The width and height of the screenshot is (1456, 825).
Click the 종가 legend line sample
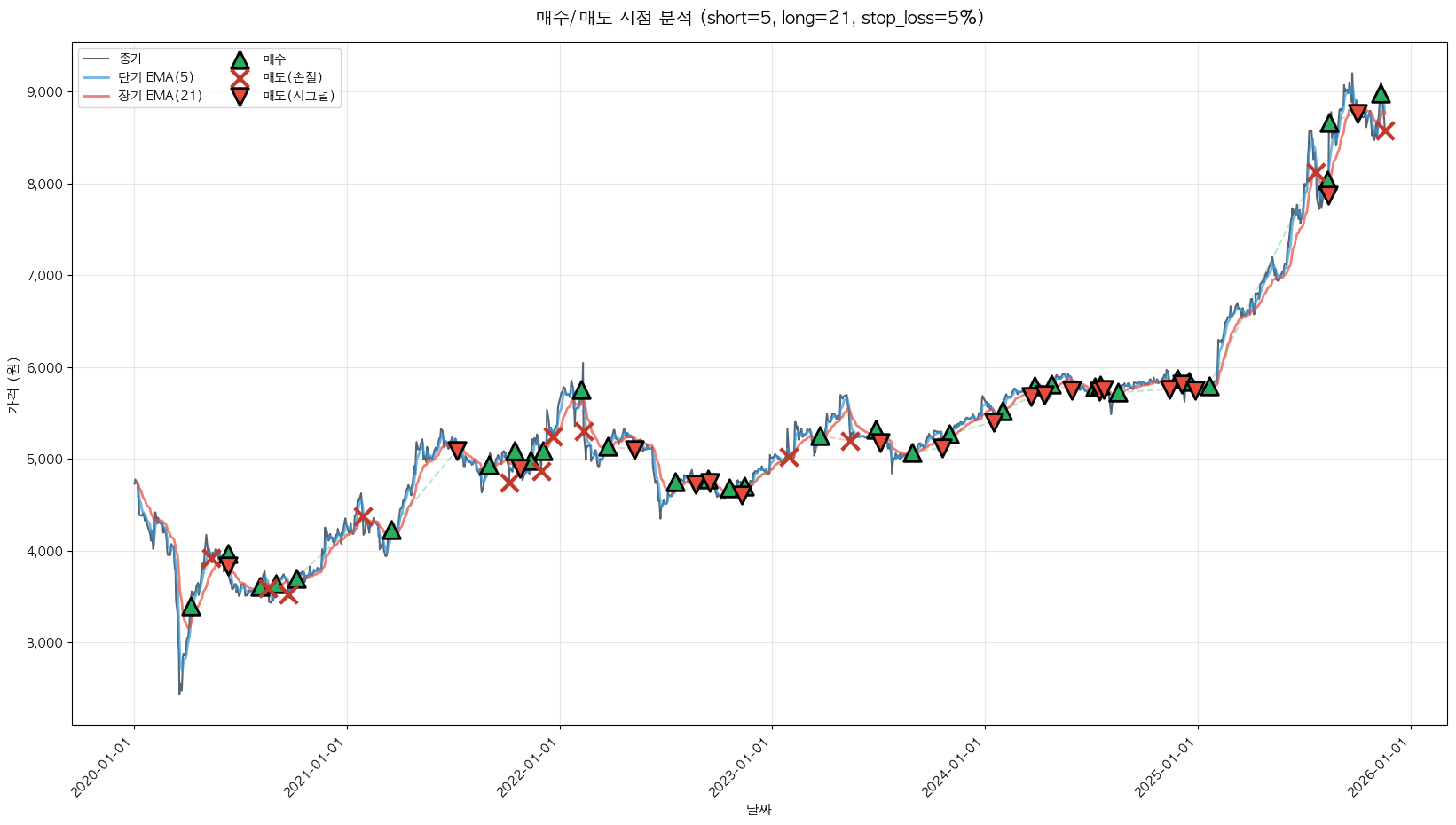(96, 59)
